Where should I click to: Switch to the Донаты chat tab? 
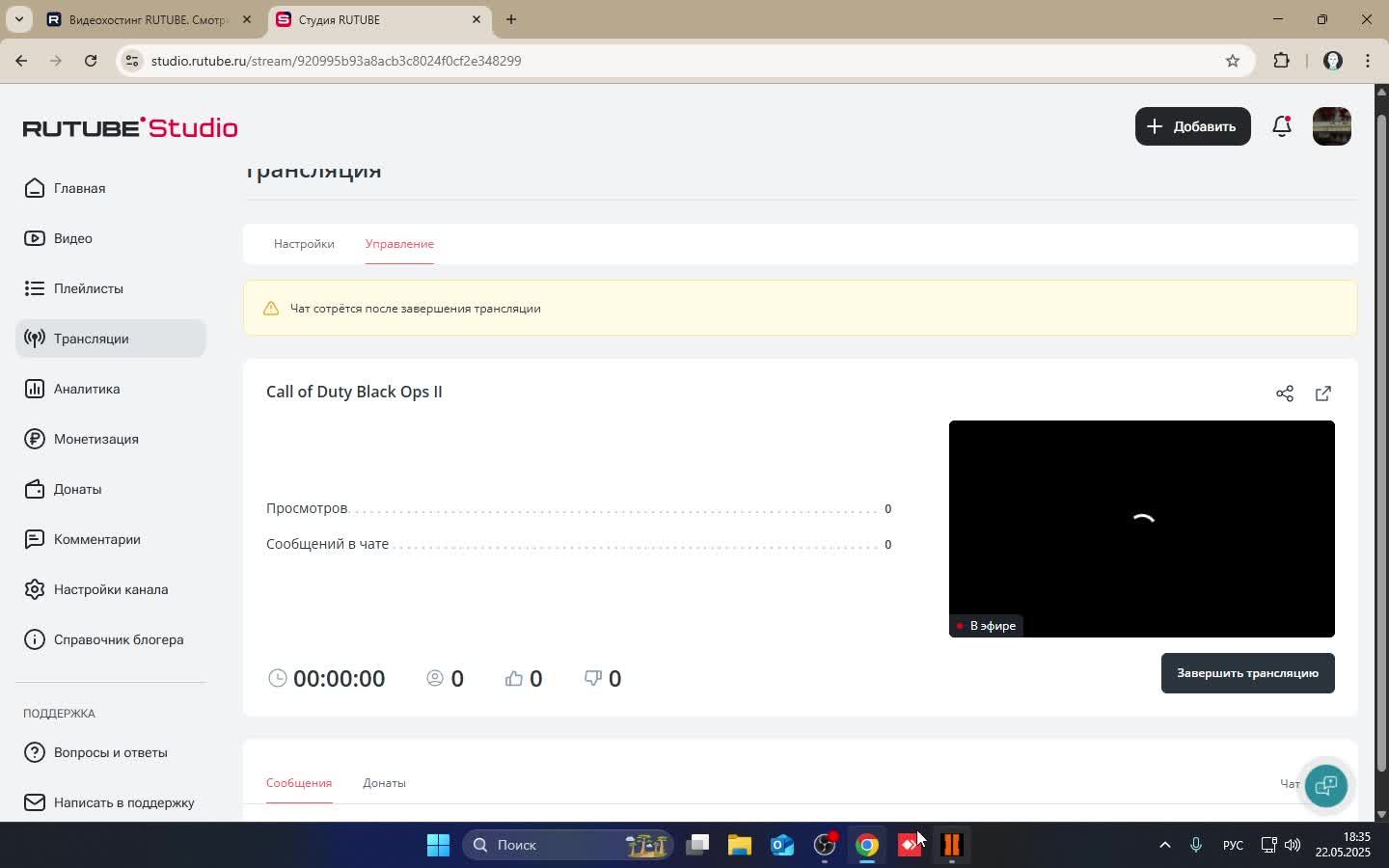click(384, 783)
